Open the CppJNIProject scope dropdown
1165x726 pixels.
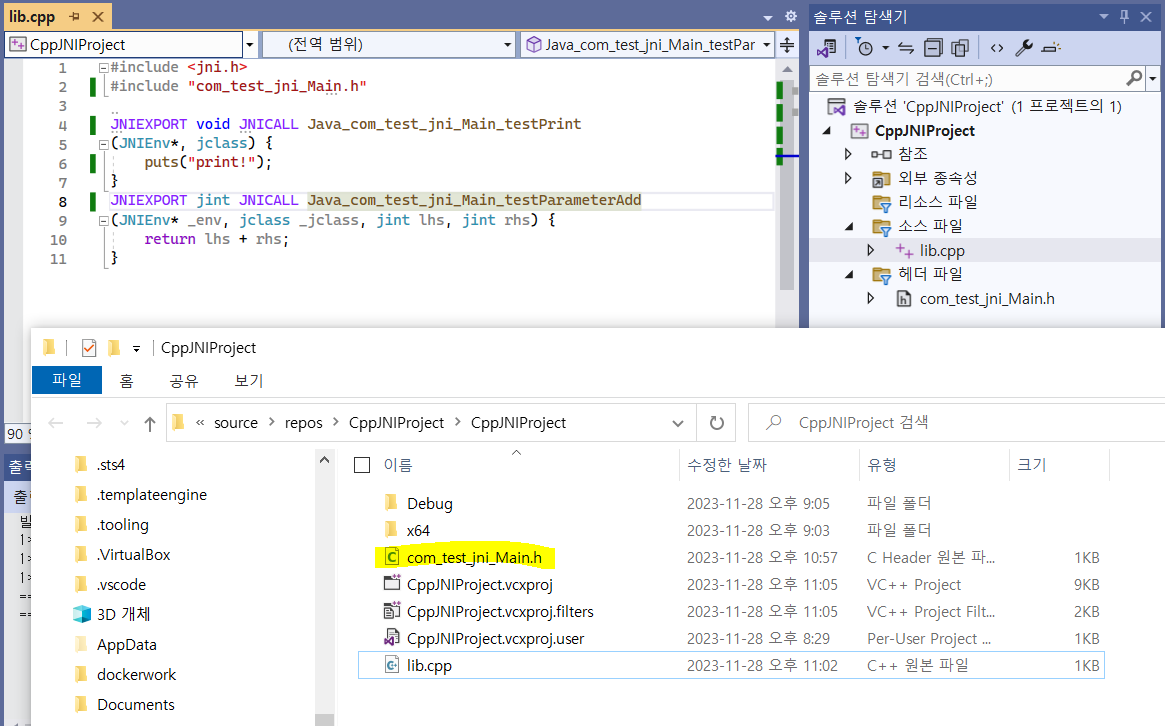pos(250,45)
